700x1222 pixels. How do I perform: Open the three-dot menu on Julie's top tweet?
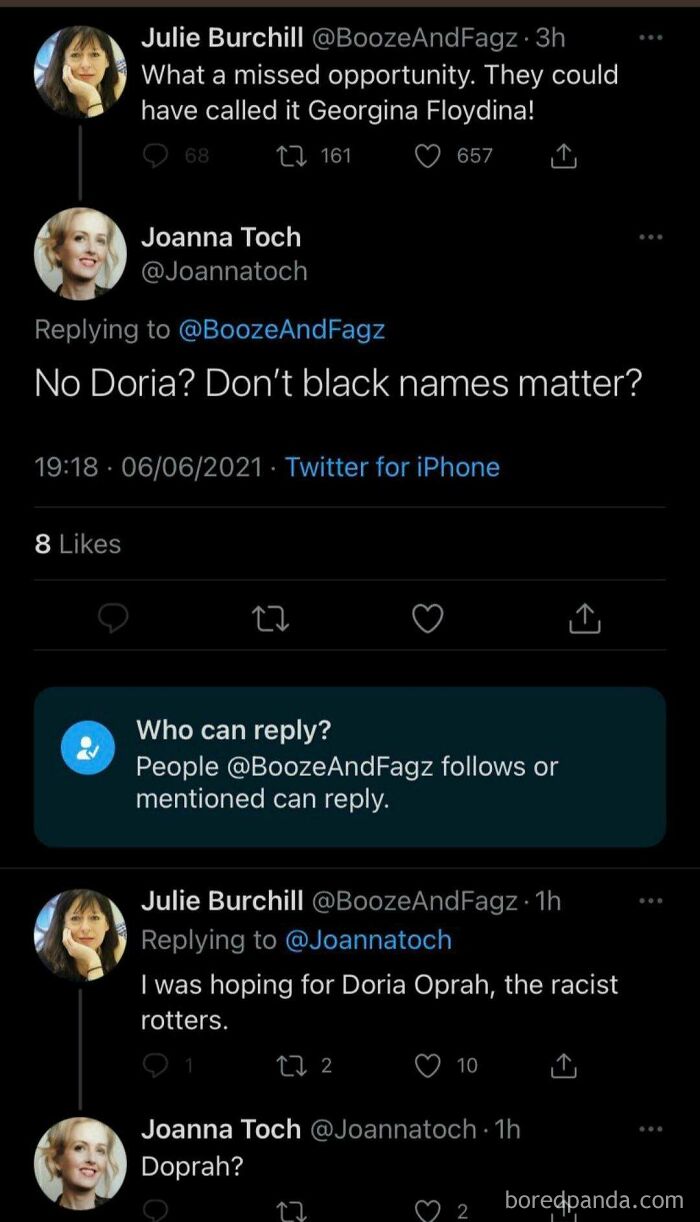650,36
